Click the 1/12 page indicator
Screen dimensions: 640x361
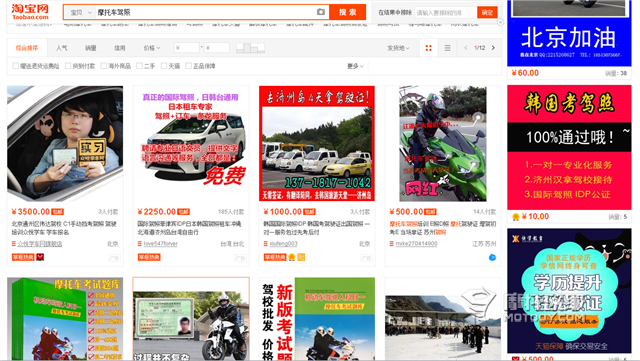tap(480, 48)
